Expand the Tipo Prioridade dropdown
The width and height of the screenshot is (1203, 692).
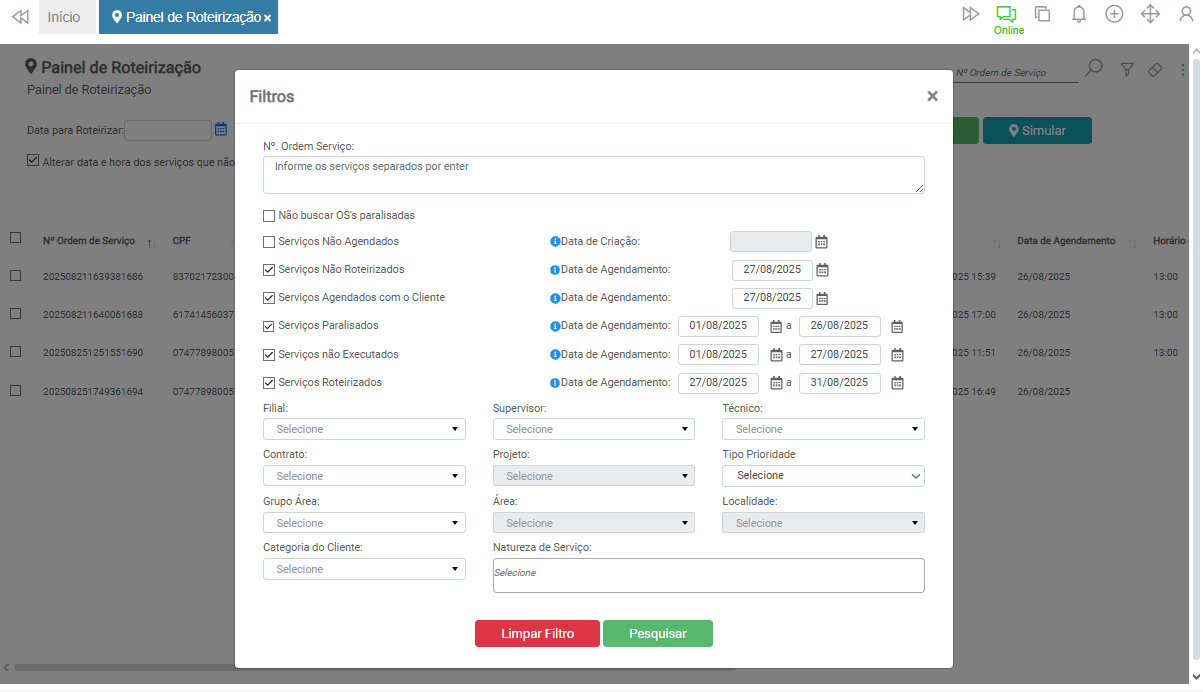click(x=823, y=476)
